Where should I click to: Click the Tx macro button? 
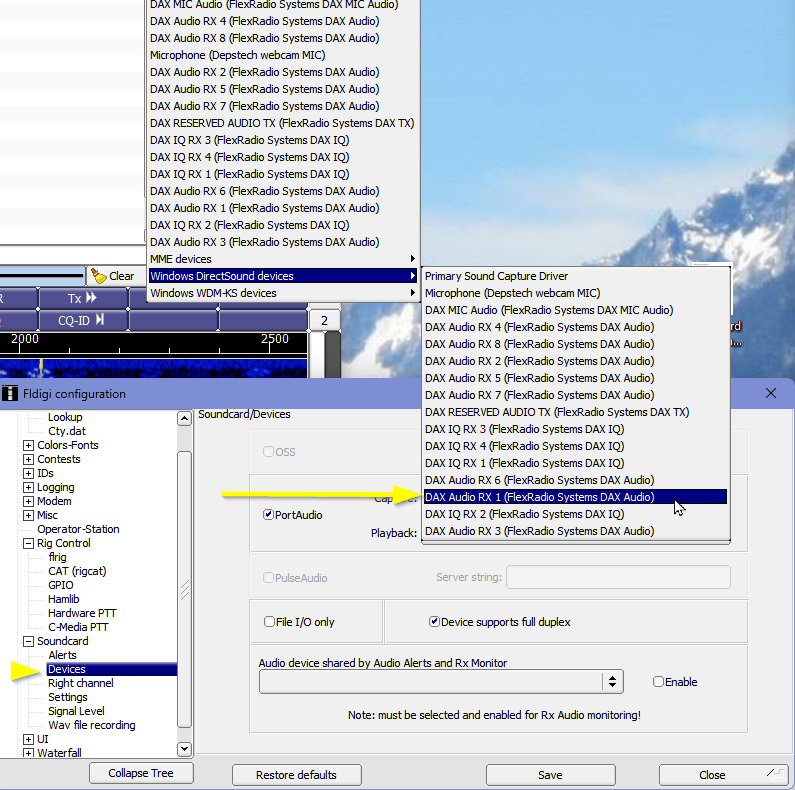pos(83,298)
